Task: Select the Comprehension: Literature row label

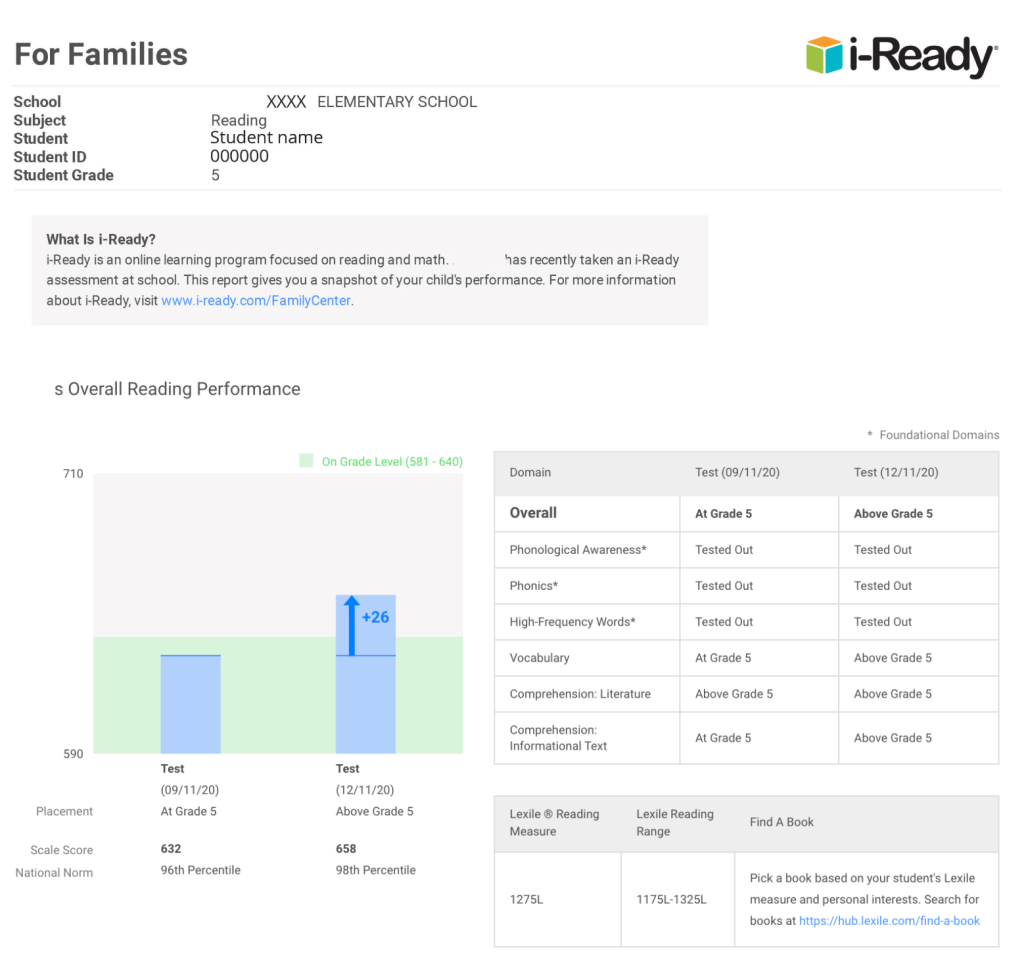Action: click(580, 694)
